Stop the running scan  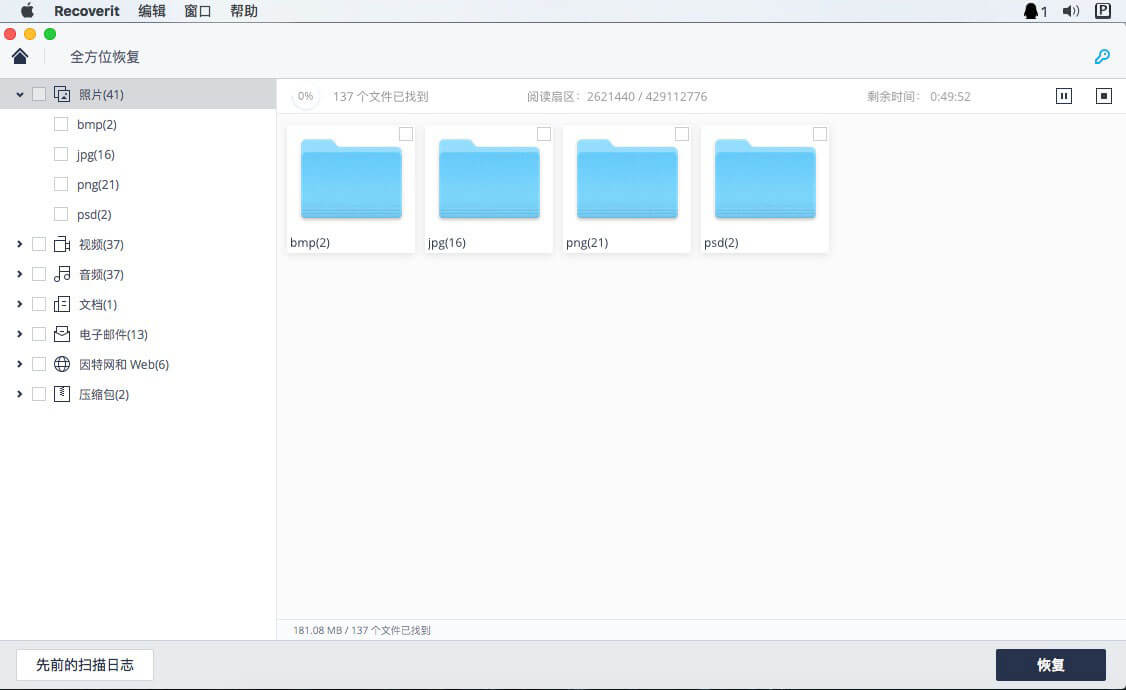(1104, 96)
